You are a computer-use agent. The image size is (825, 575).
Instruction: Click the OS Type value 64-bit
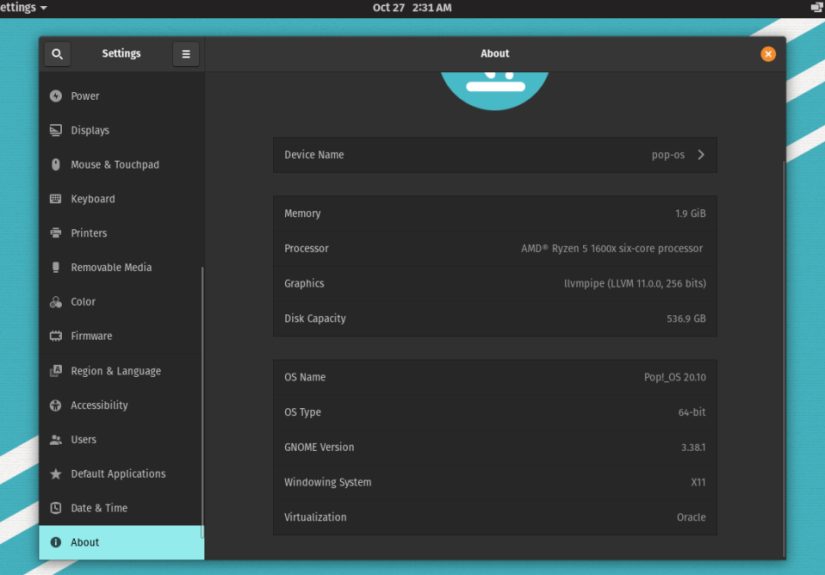692,412
